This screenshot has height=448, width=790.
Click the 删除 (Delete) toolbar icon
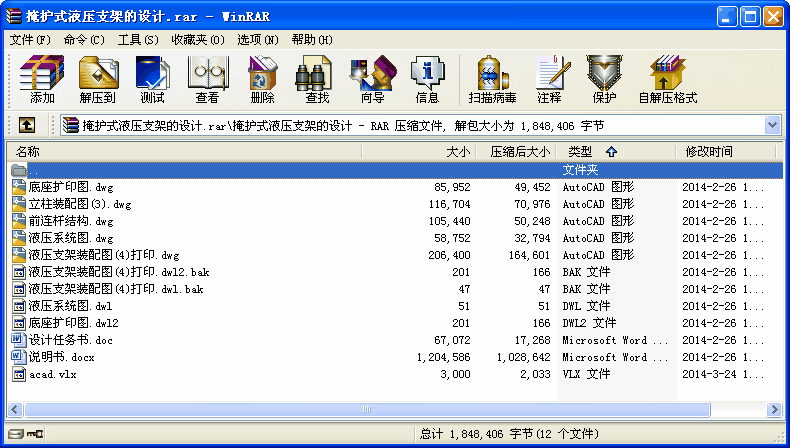[x=262, y=79]
